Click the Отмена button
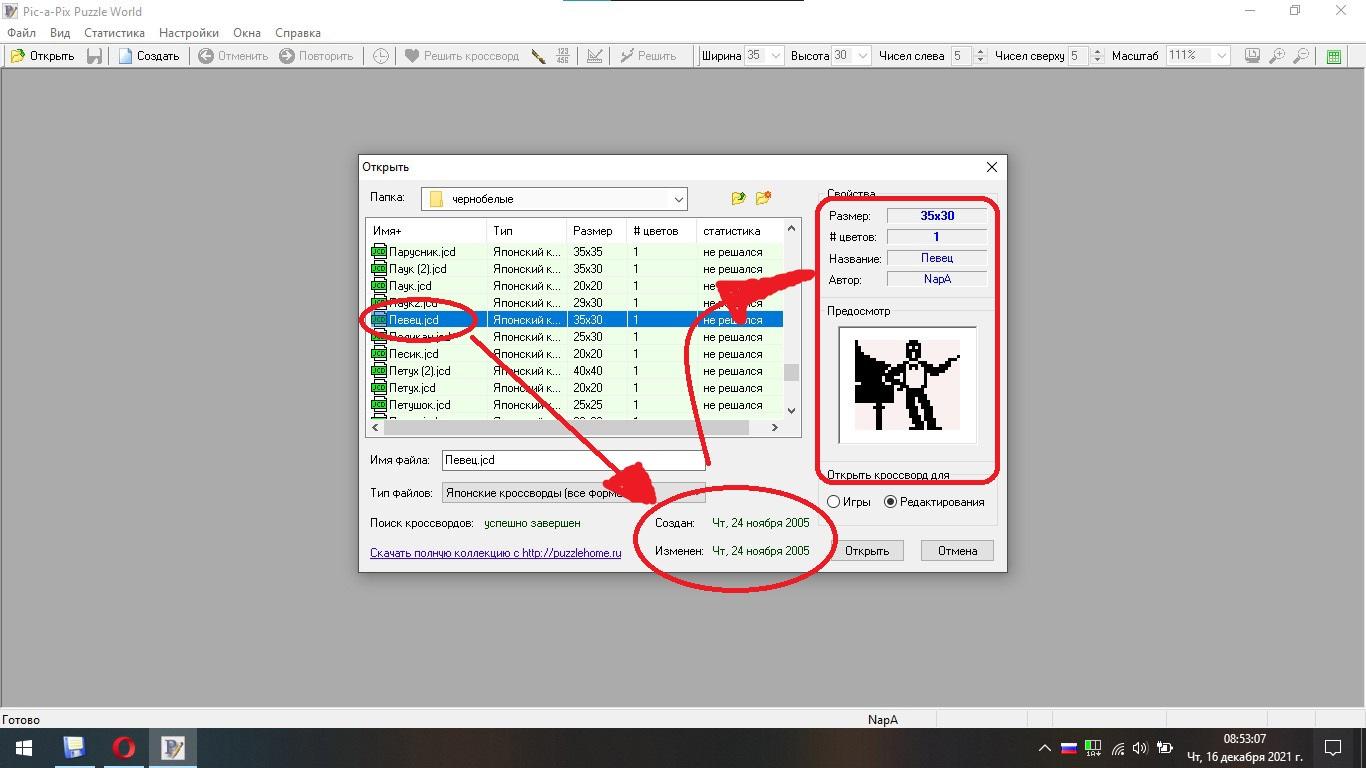The width and height of the screenshot is (1366, 768). click(956, 551)
